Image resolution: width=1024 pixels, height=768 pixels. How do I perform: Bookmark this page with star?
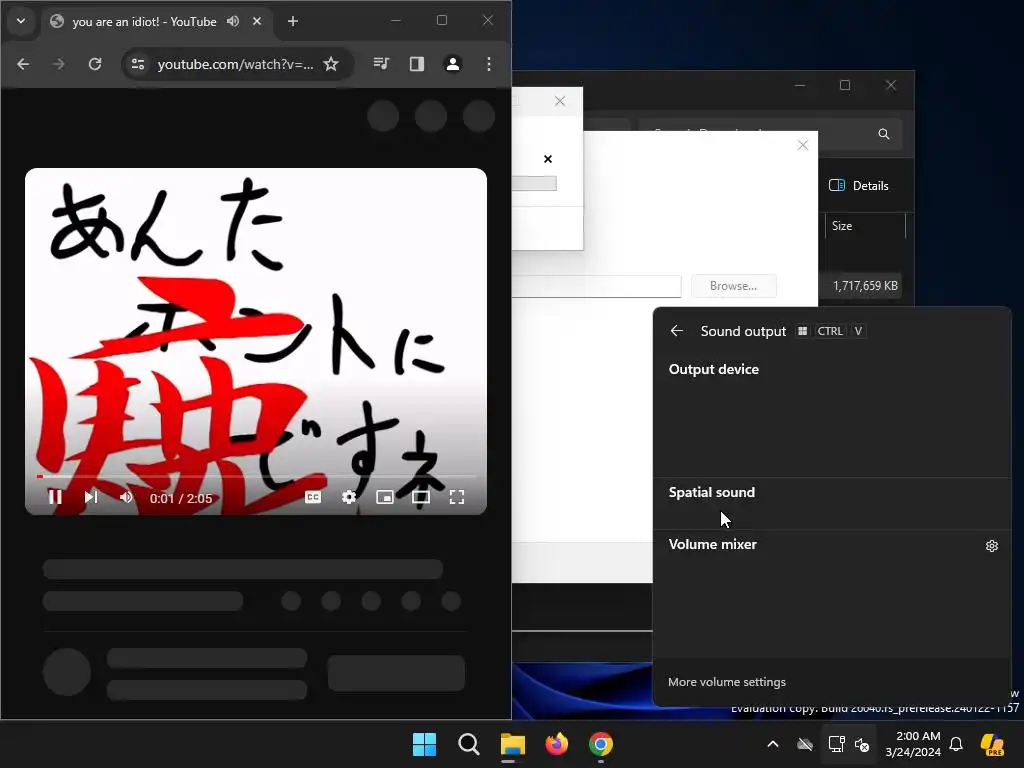pyautogui.click(x=331, y=64)
